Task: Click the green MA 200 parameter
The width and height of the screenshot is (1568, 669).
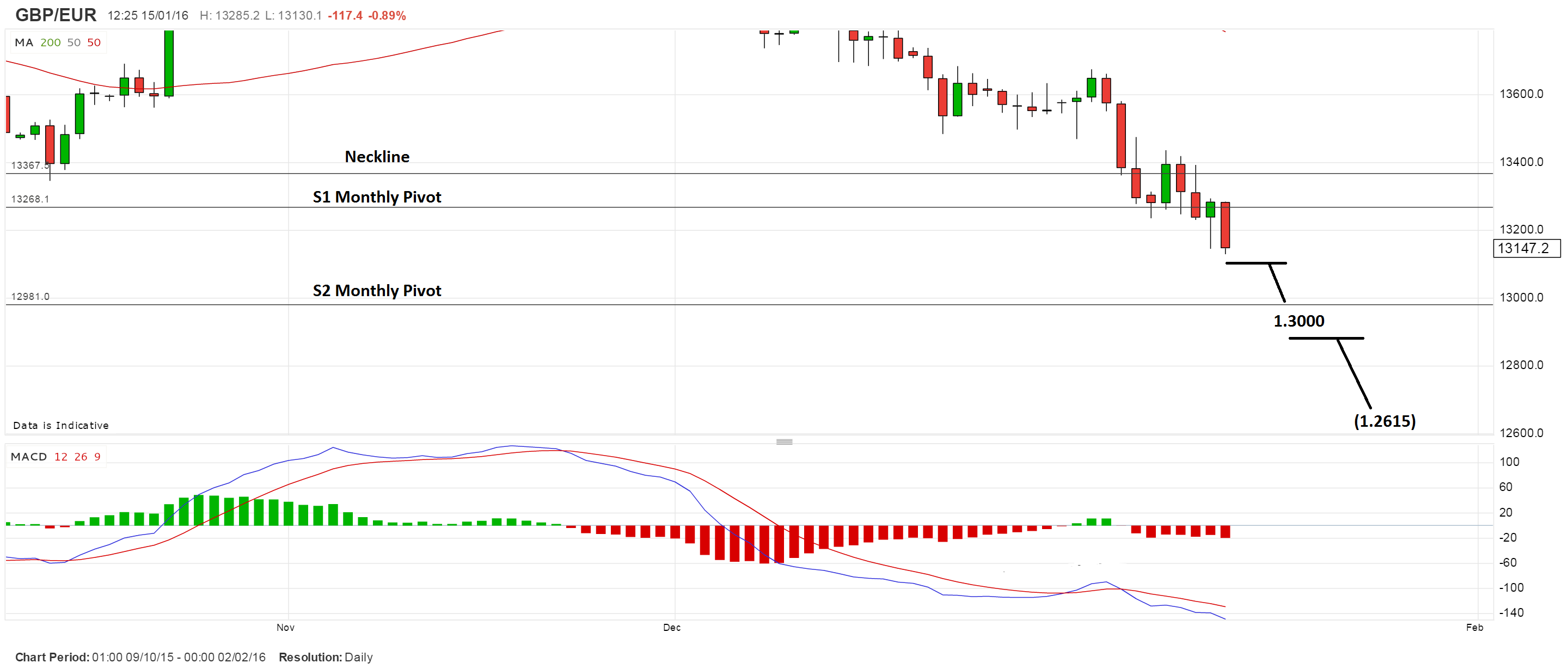Action: 51,42
